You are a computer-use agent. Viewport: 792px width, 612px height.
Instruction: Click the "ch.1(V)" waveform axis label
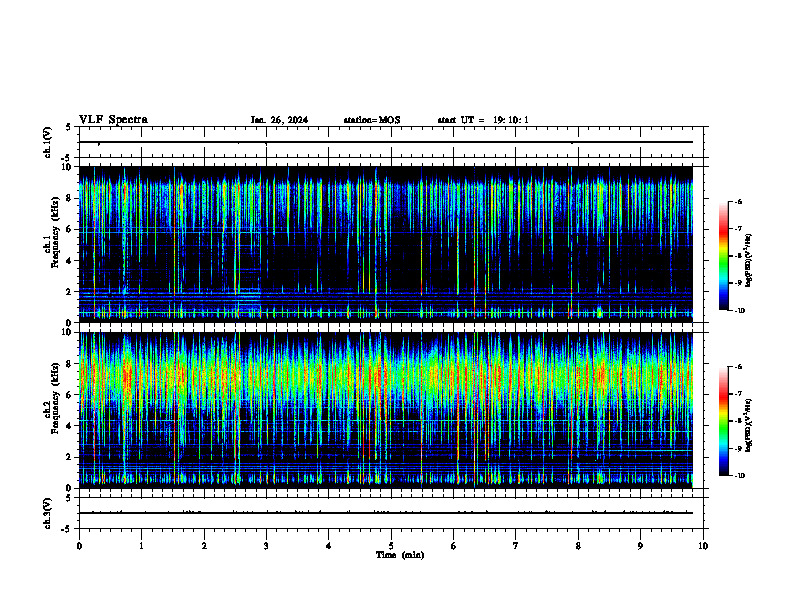click(47, 142)
